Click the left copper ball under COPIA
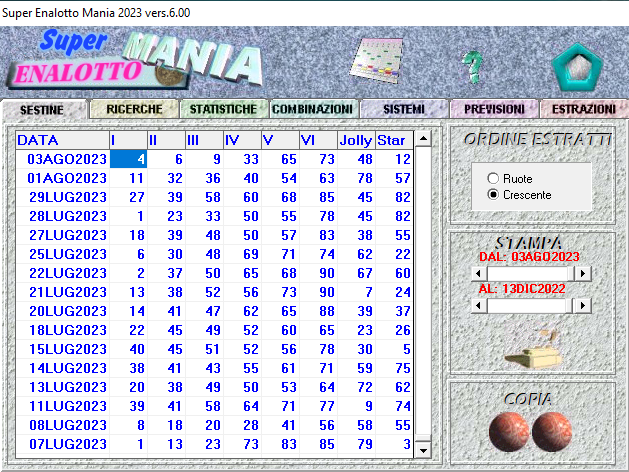 509,431
